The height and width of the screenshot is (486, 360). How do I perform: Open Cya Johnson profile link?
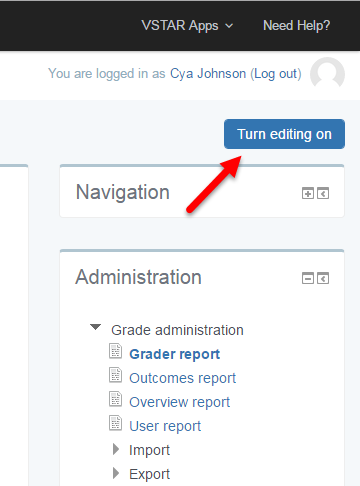click(208, 73)
